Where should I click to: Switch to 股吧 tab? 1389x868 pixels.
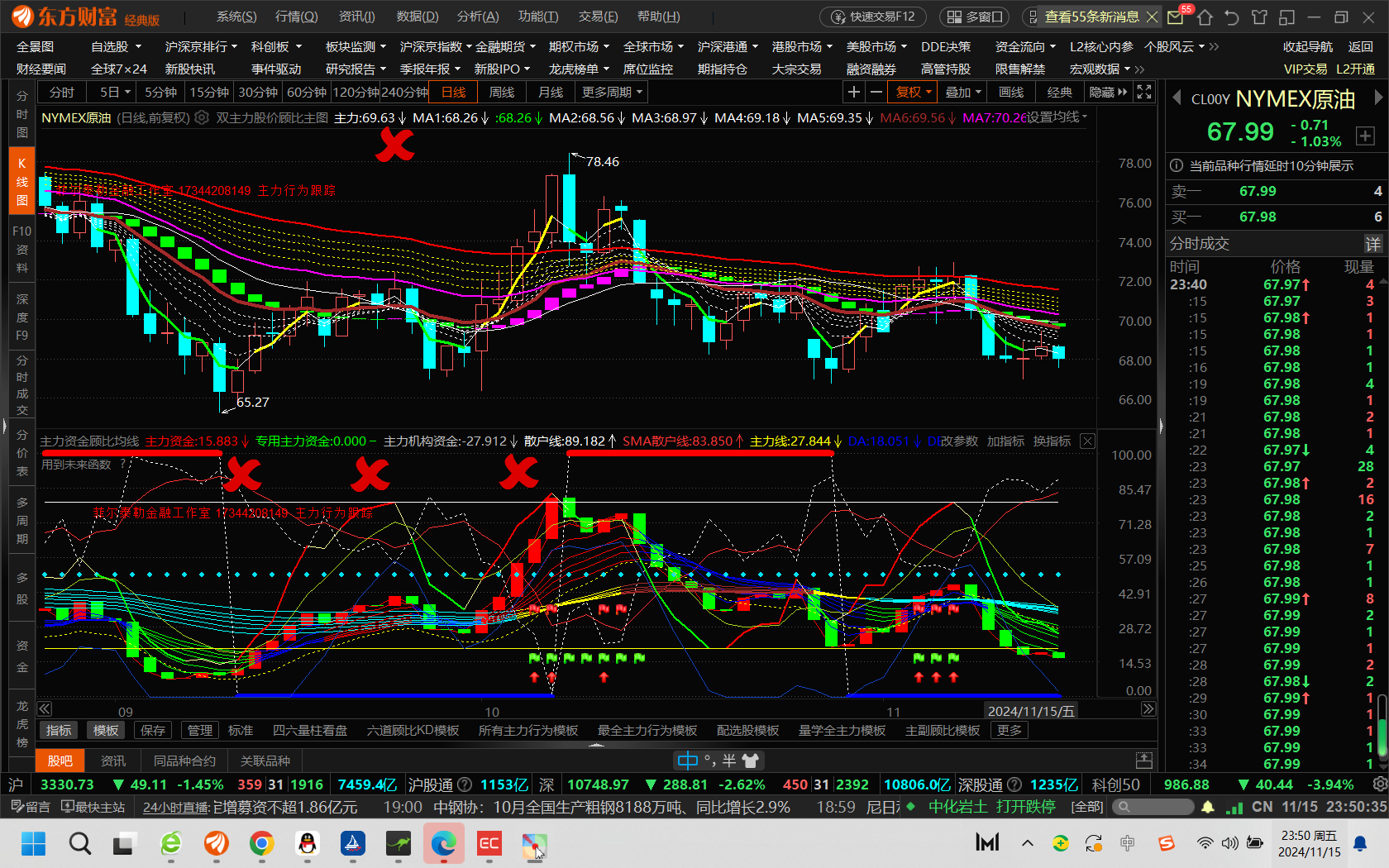coord(60,761)
